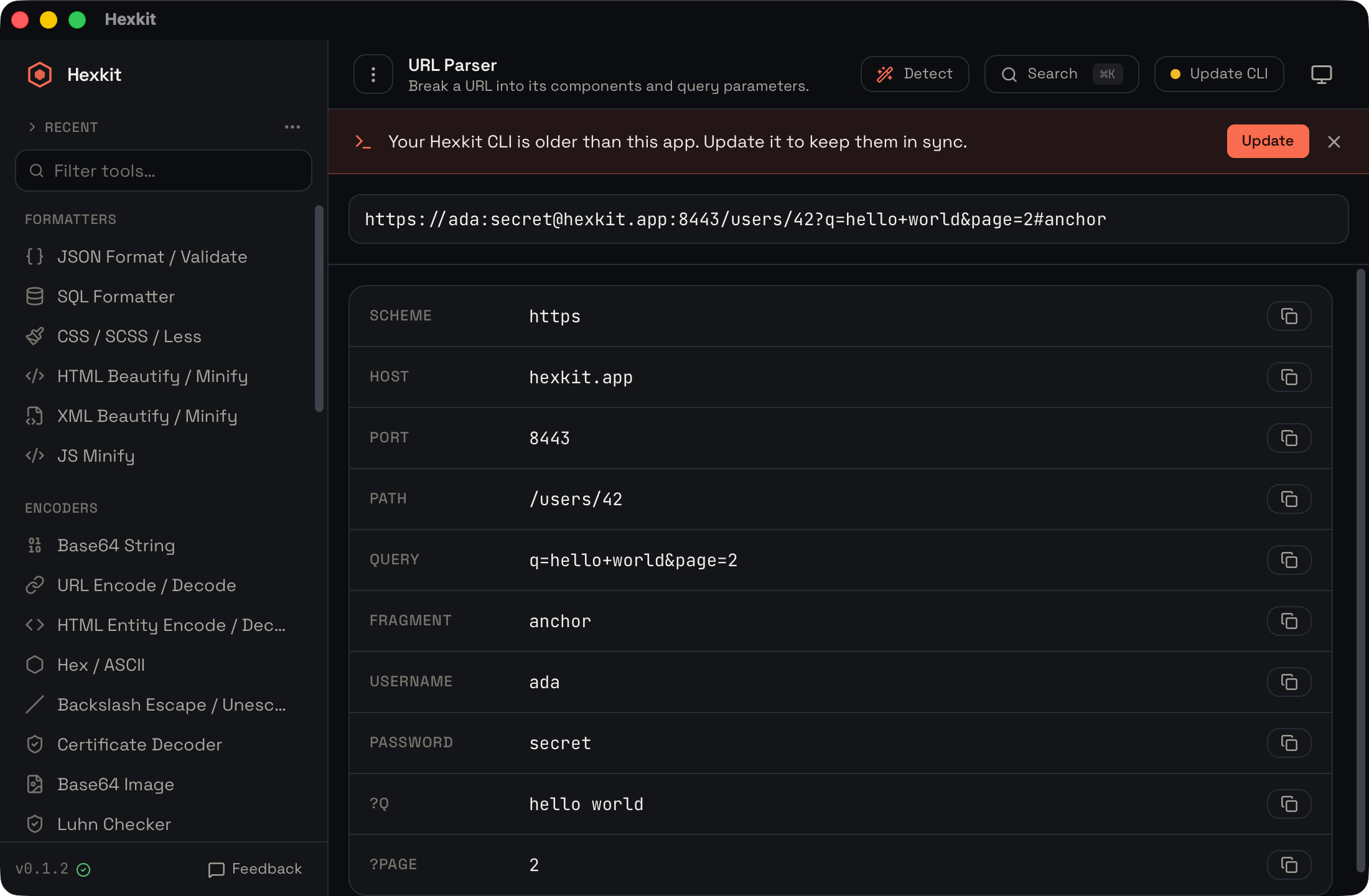Viewport: 1369px width, 896px height.
Task: Click the URL input field
Action: click(849, 219)
